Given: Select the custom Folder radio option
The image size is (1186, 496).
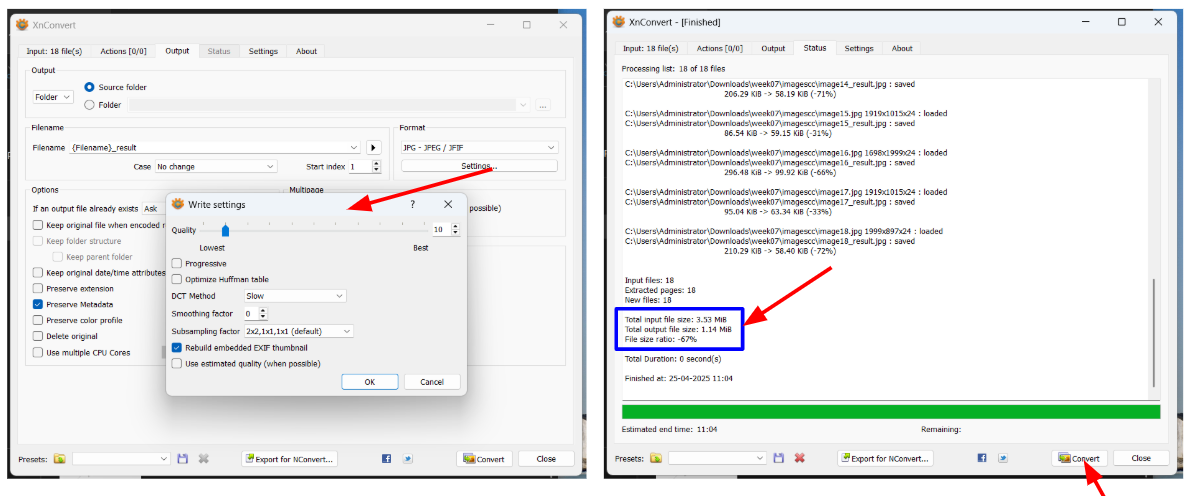Looking at the screenshot, I should click(x=89, y=105).
